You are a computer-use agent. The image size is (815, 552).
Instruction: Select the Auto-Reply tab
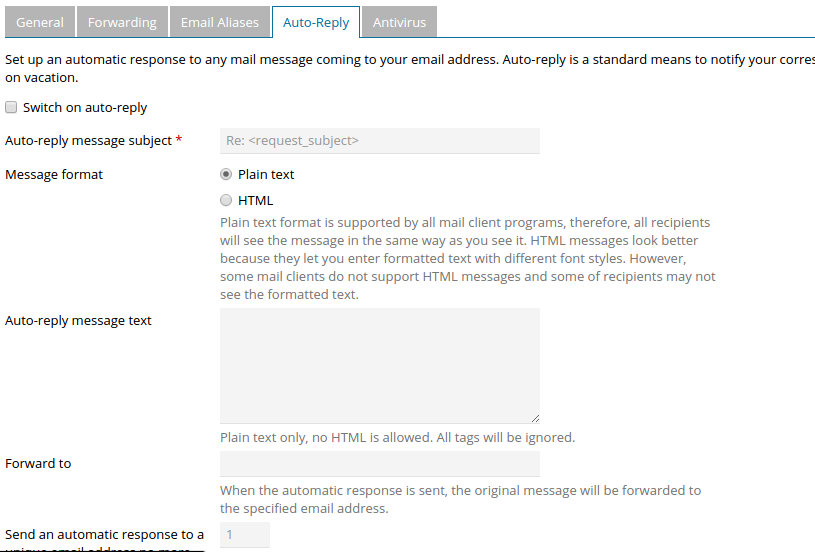tap(316, 22)
